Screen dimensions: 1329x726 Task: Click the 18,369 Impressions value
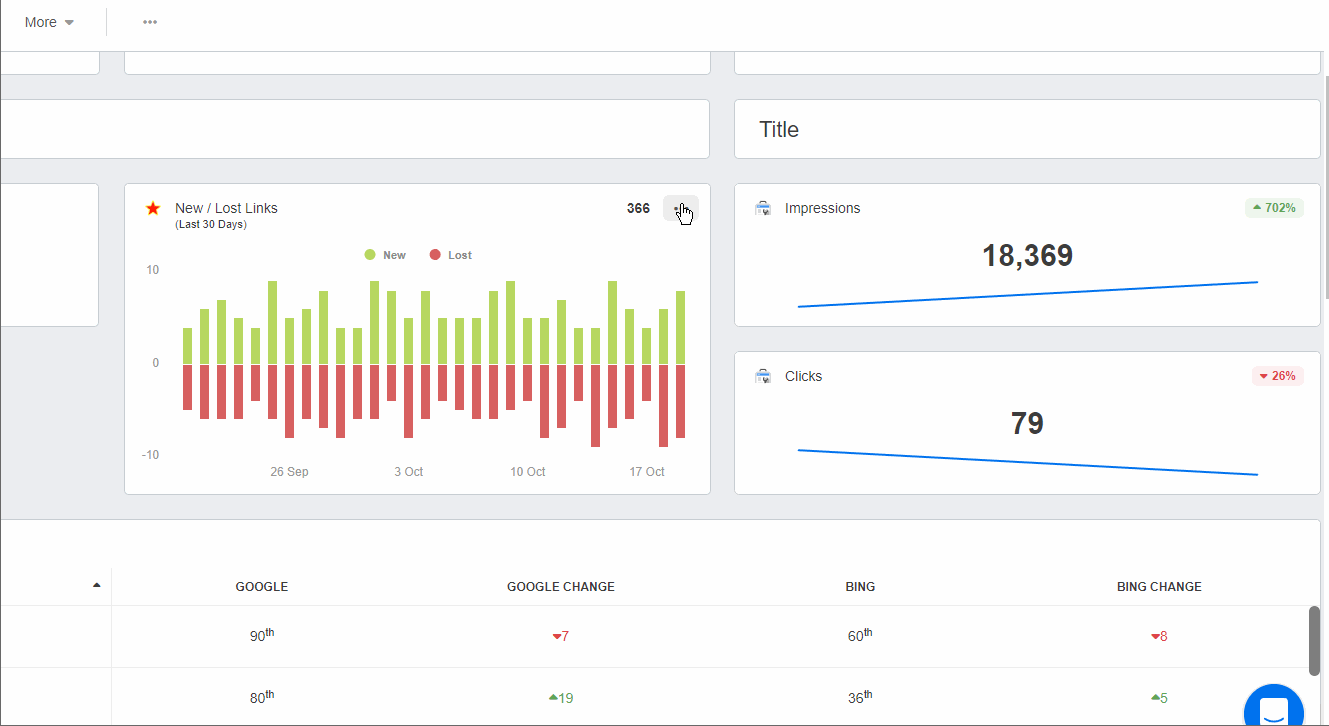point(1027,256)
